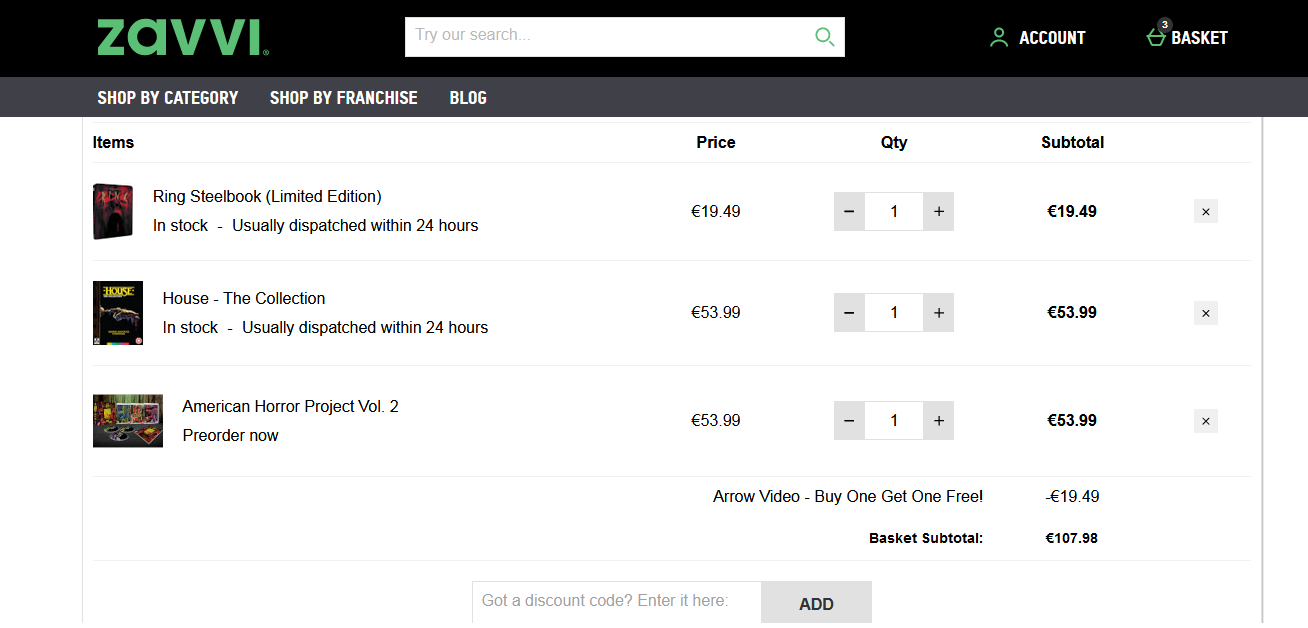Focus the discount code input field

[617, 602]
